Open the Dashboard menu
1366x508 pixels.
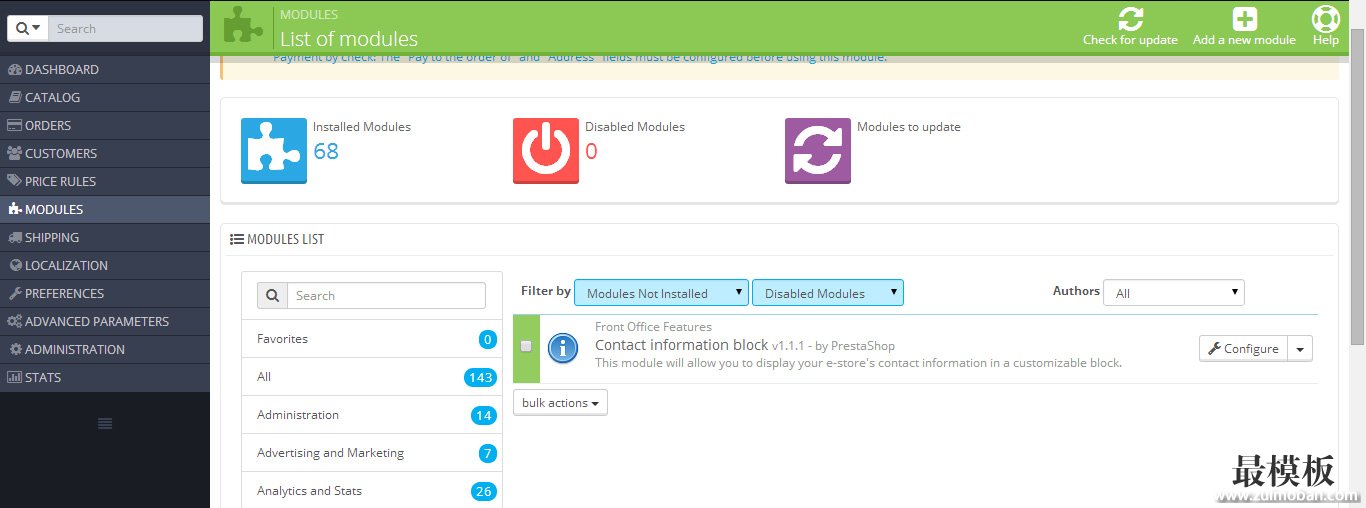coord(105,70)
